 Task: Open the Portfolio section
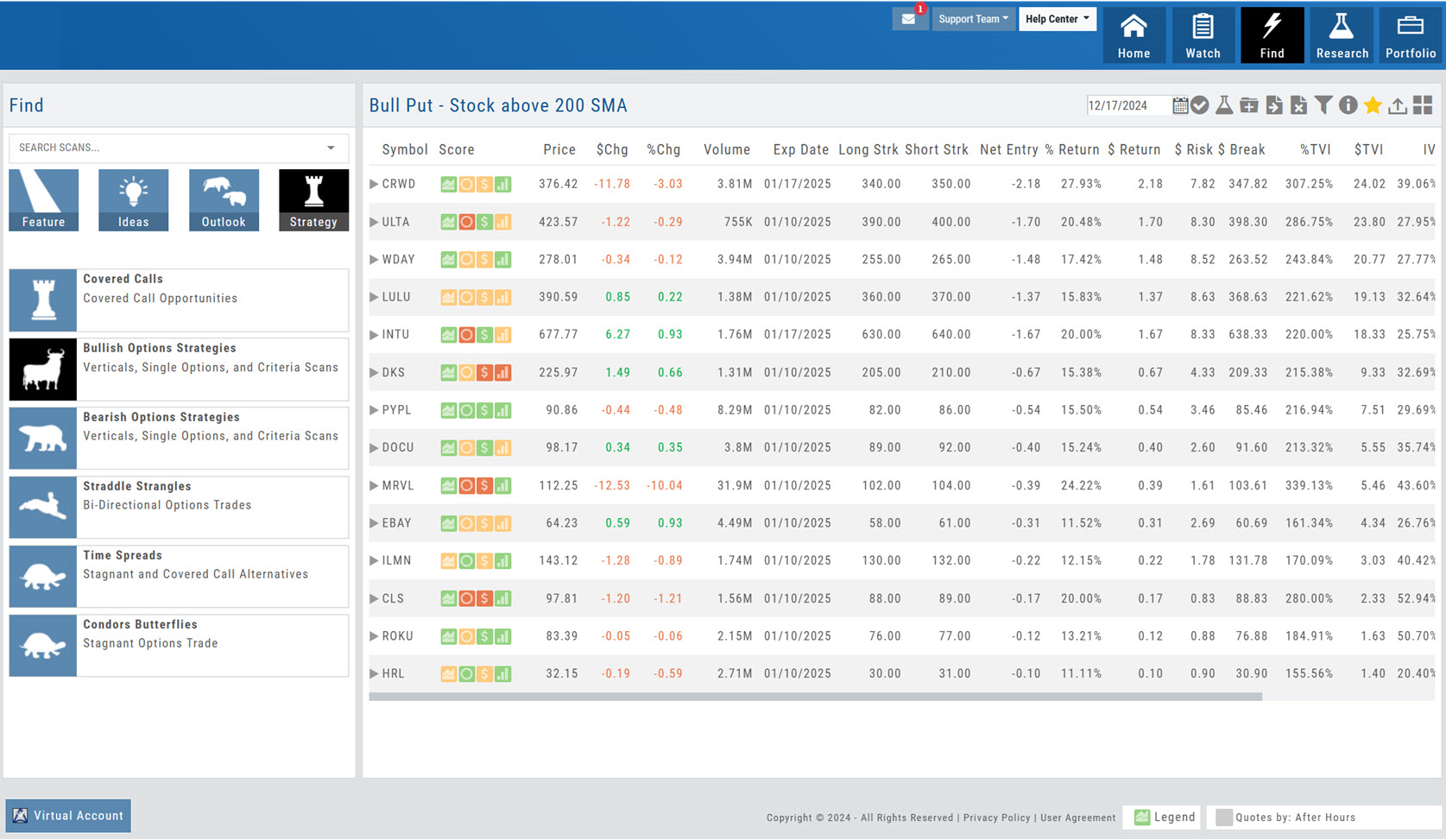tap(1411, 35)
